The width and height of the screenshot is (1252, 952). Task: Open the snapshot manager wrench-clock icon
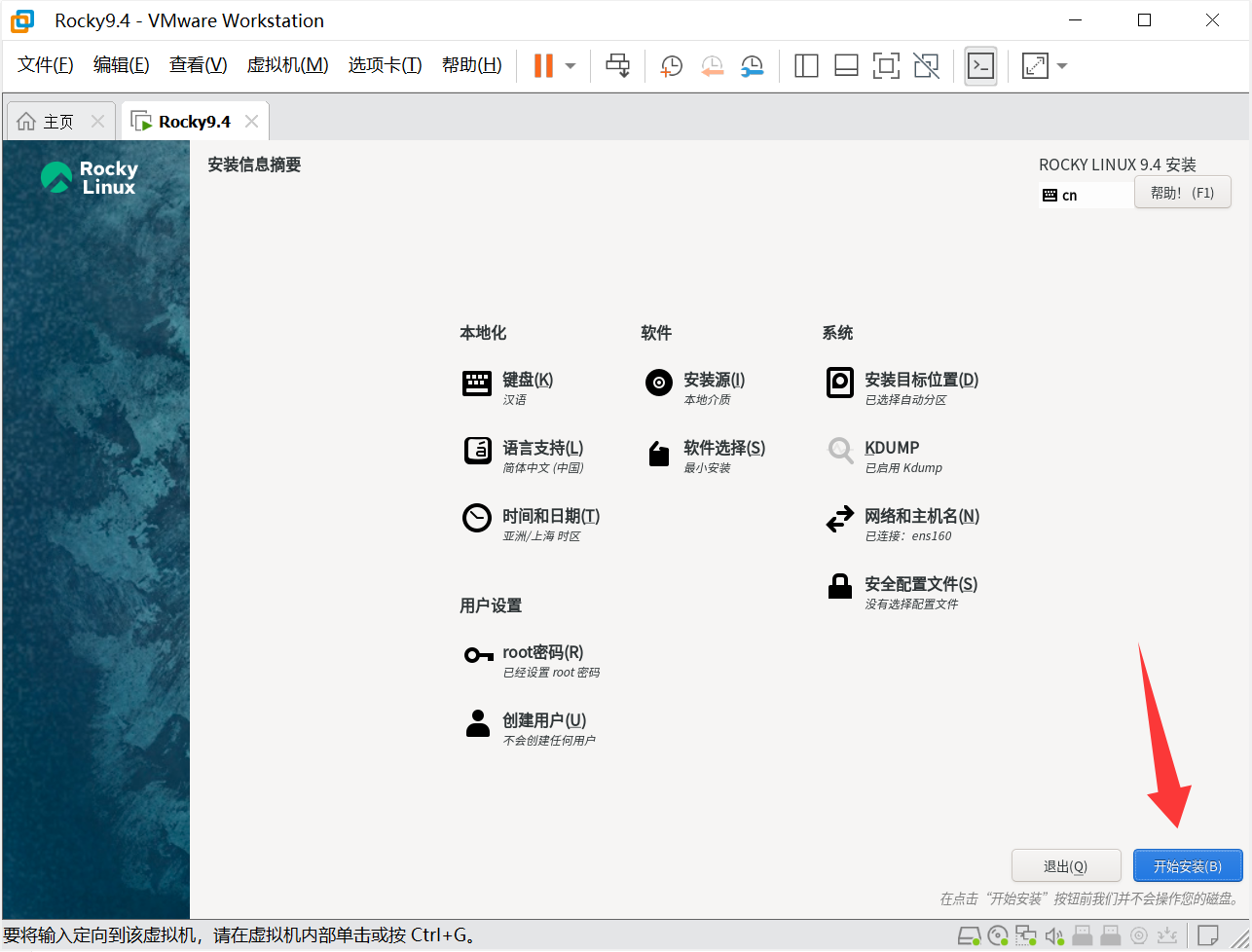tap(752, 65)
